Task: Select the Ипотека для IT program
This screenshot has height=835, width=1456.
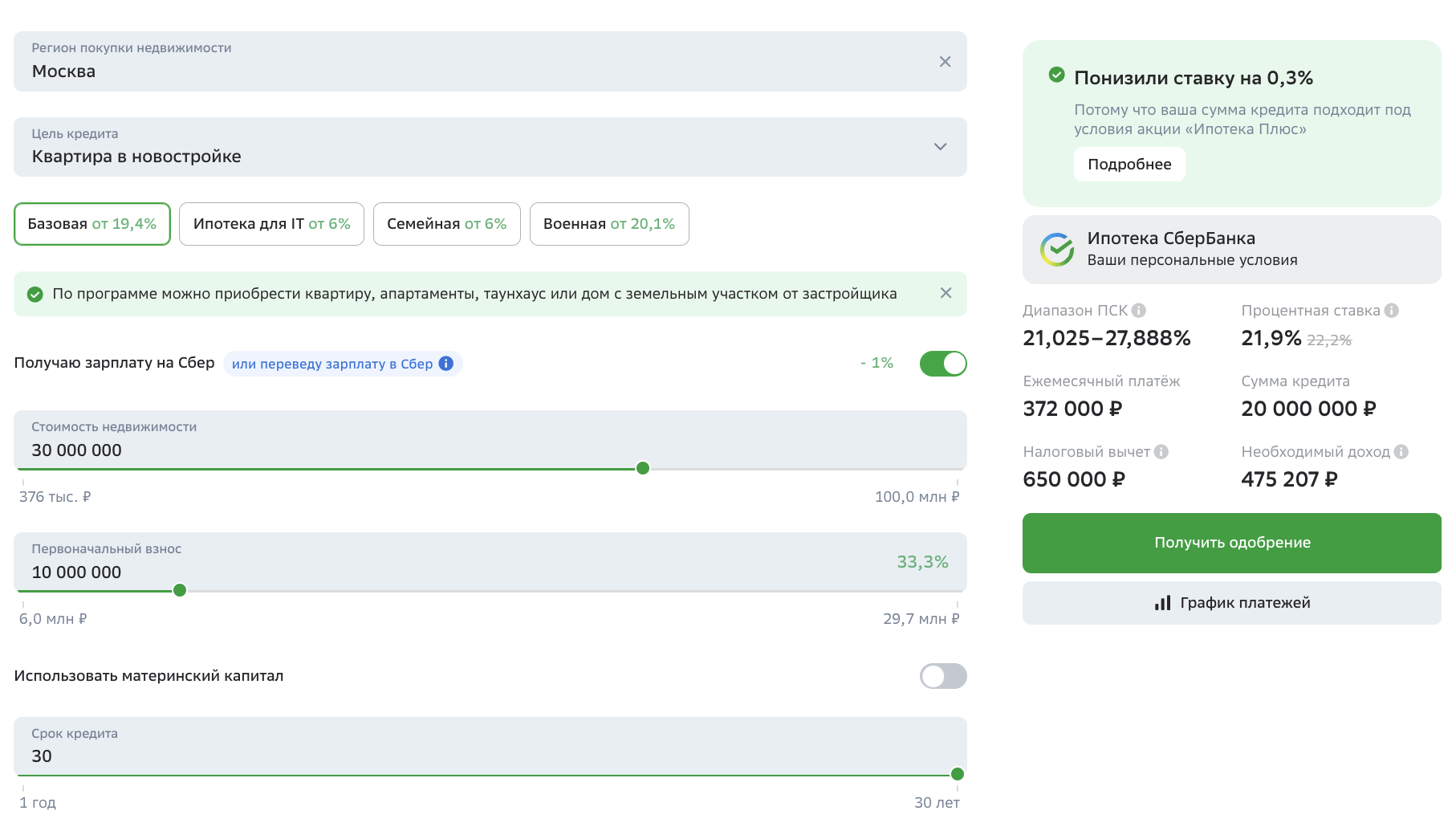Action: click(271, 224)
